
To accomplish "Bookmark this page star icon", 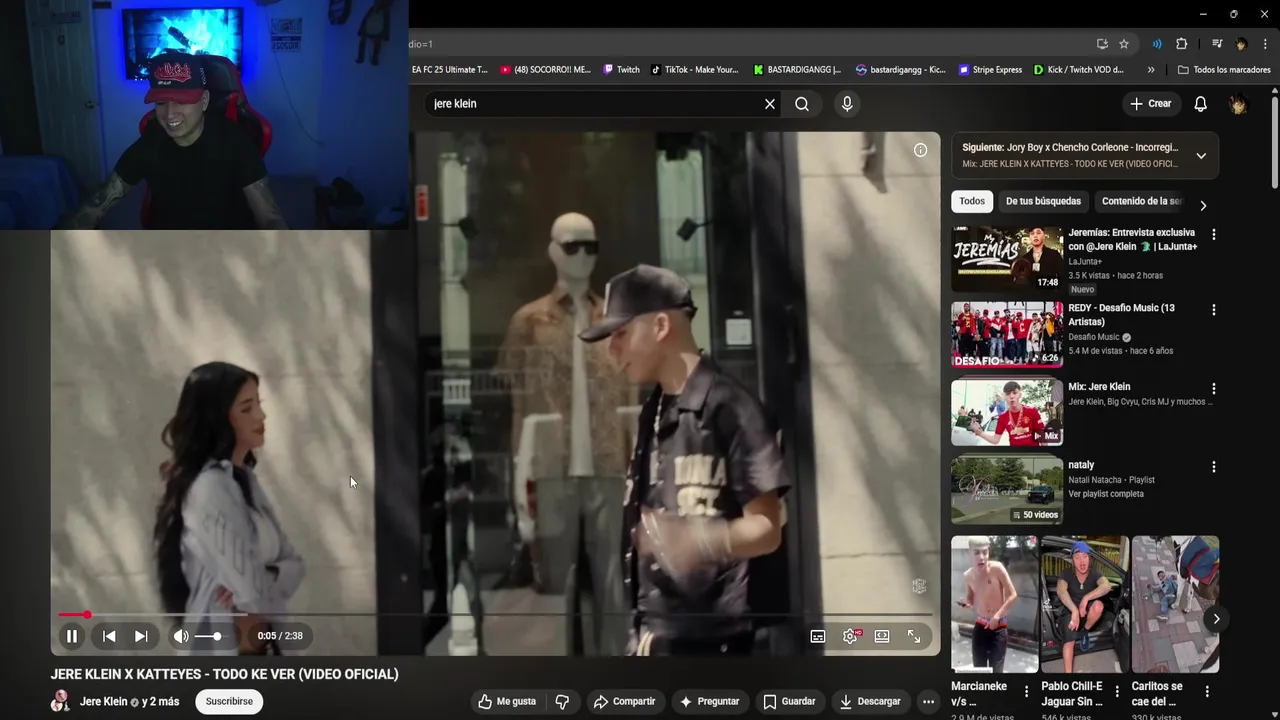I will point(1124,44).
